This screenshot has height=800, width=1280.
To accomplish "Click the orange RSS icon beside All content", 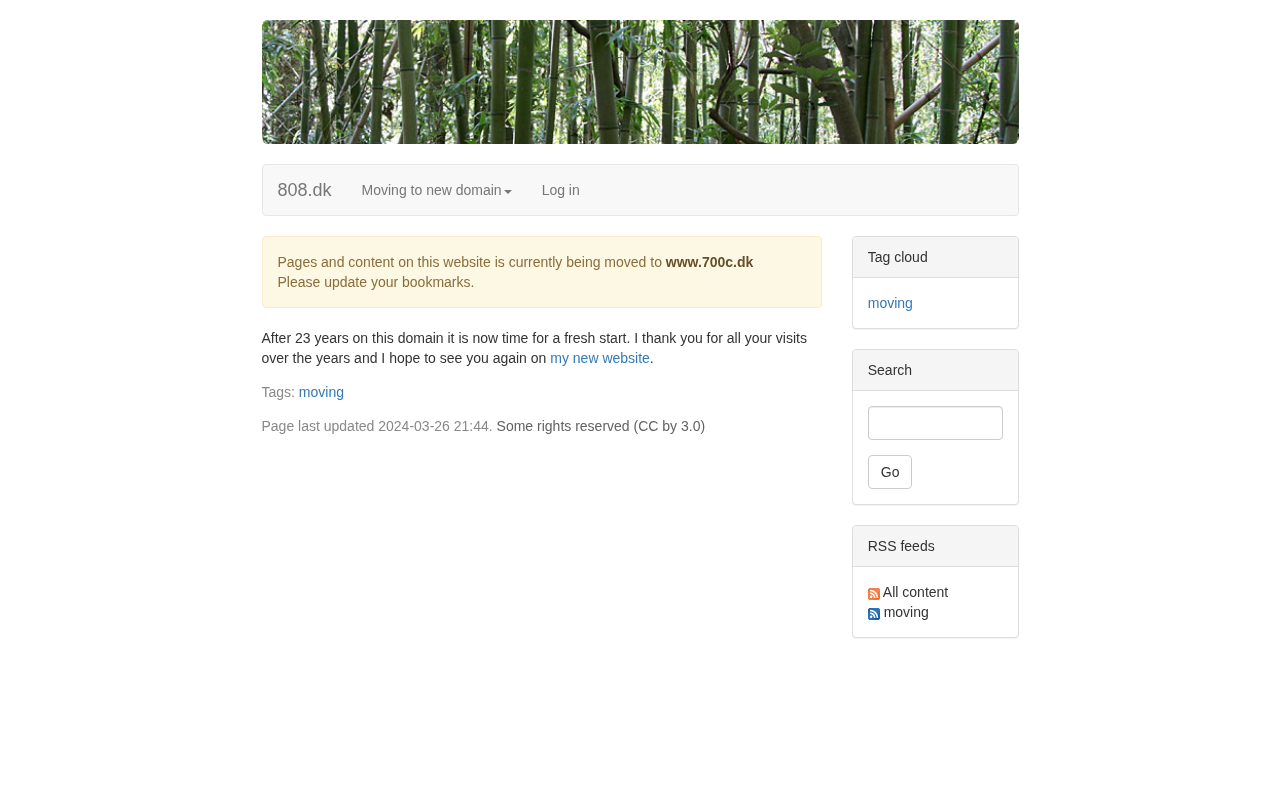I will (873, 594).
